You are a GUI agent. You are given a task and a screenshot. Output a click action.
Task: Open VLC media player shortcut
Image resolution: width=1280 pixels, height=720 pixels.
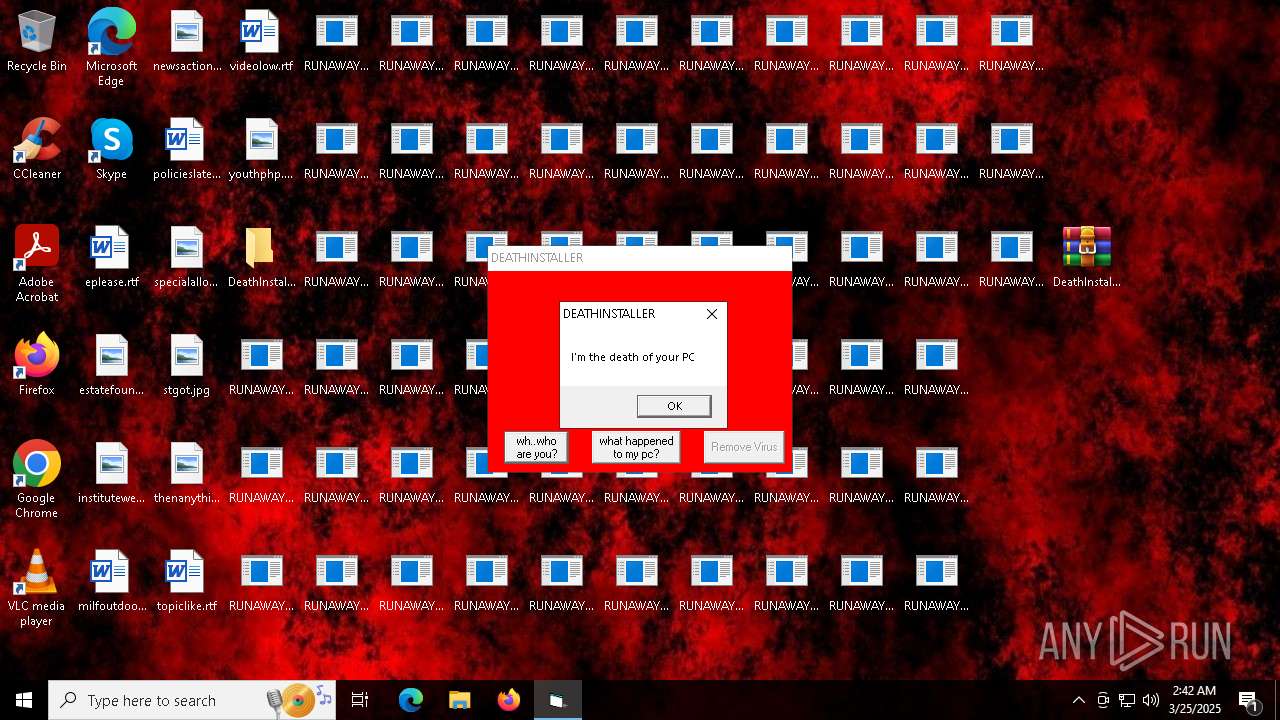coord(37,588)
